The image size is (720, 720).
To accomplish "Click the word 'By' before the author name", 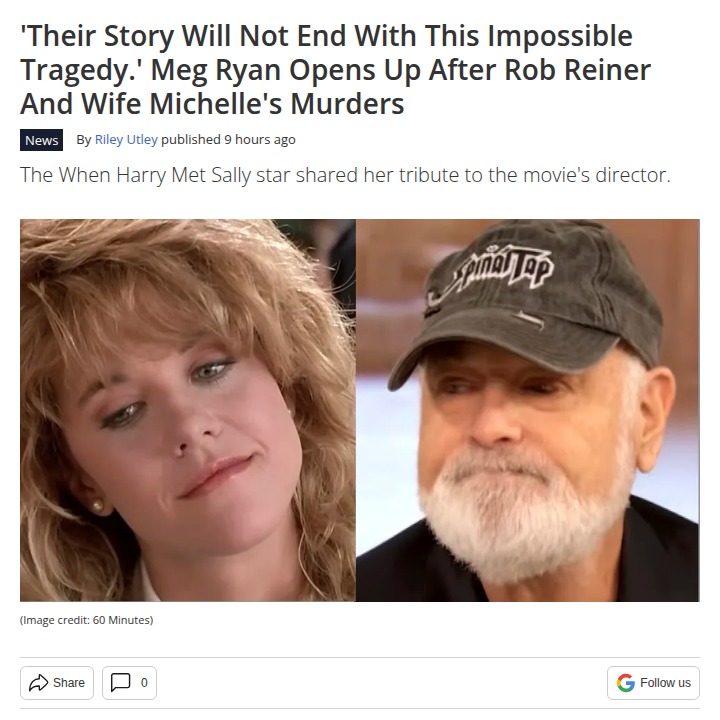I will [84, 140].
